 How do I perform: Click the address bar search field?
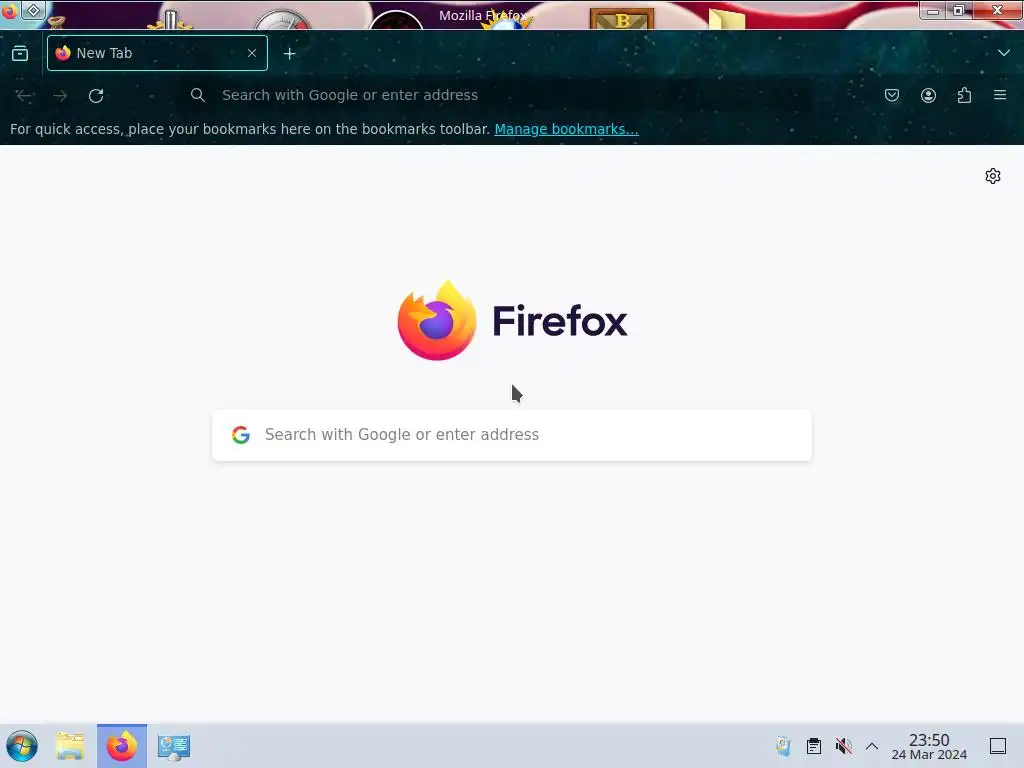496,95
